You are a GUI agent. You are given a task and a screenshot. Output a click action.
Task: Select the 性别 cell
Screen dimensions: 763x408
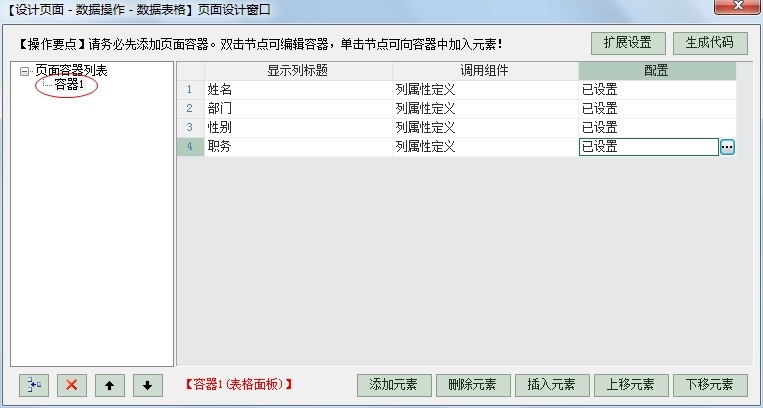298,128
